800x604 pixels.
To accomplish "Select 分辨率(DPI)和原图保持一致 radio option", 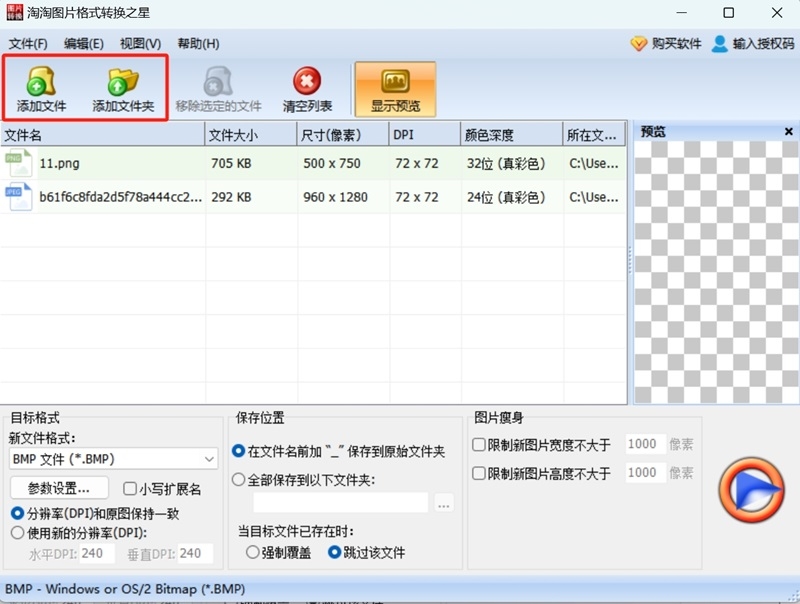I will [17, 513].
